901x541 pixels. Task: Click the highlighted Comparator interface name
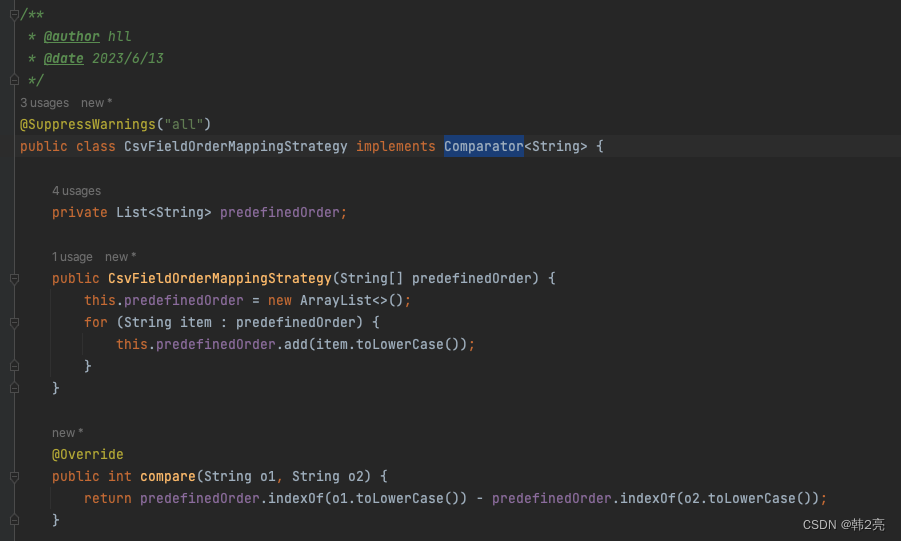(x=483, y=147)
